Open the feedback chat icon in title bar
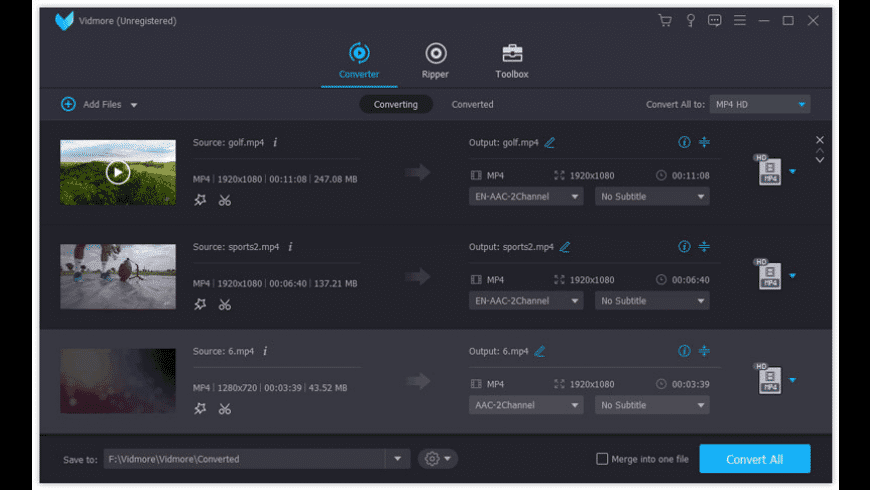This screenshot has width=870, height=490. click(x=714, y=20)
